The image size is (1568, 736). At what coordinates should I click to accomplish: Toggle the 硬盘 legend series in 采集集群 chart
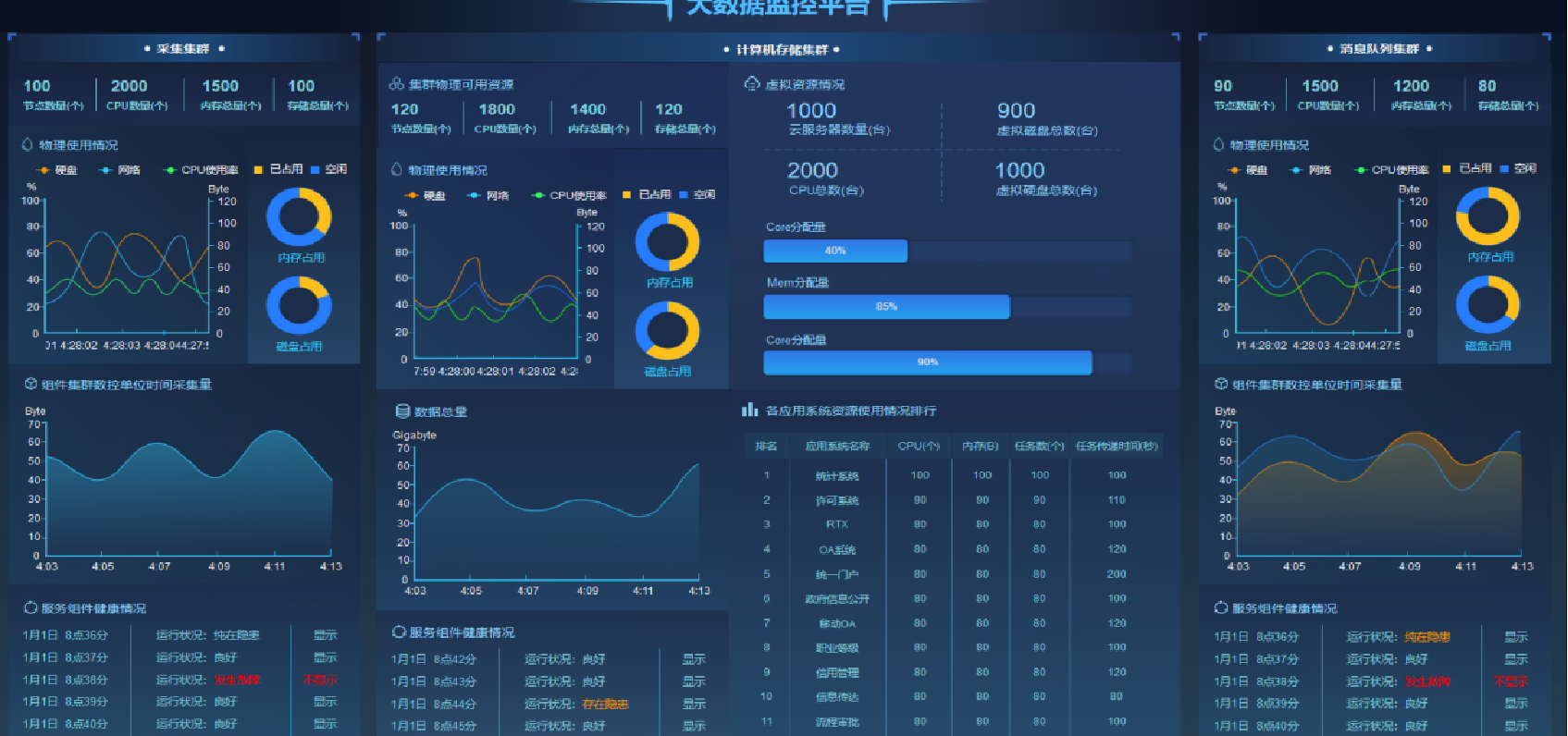point(57,170)
